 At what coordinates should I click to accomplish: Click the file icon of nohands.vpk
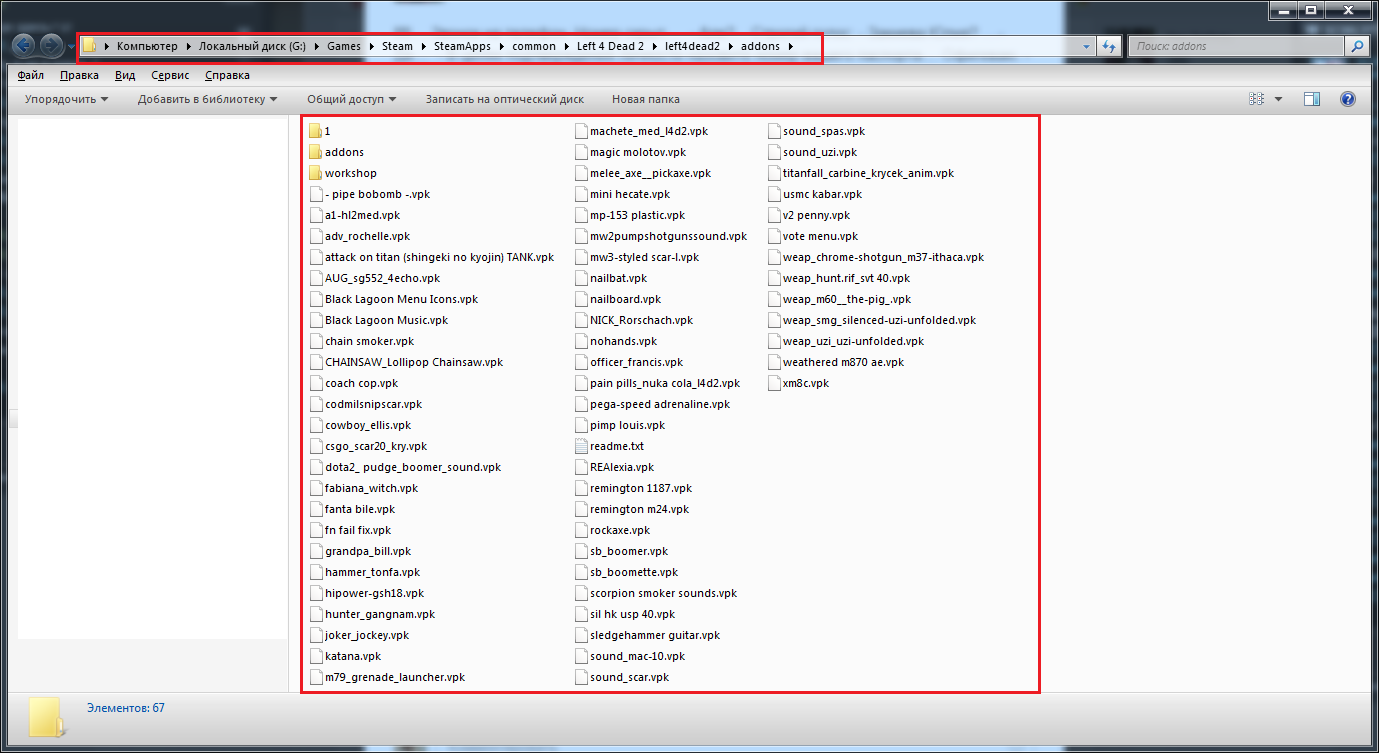click(x=581, y=341)
